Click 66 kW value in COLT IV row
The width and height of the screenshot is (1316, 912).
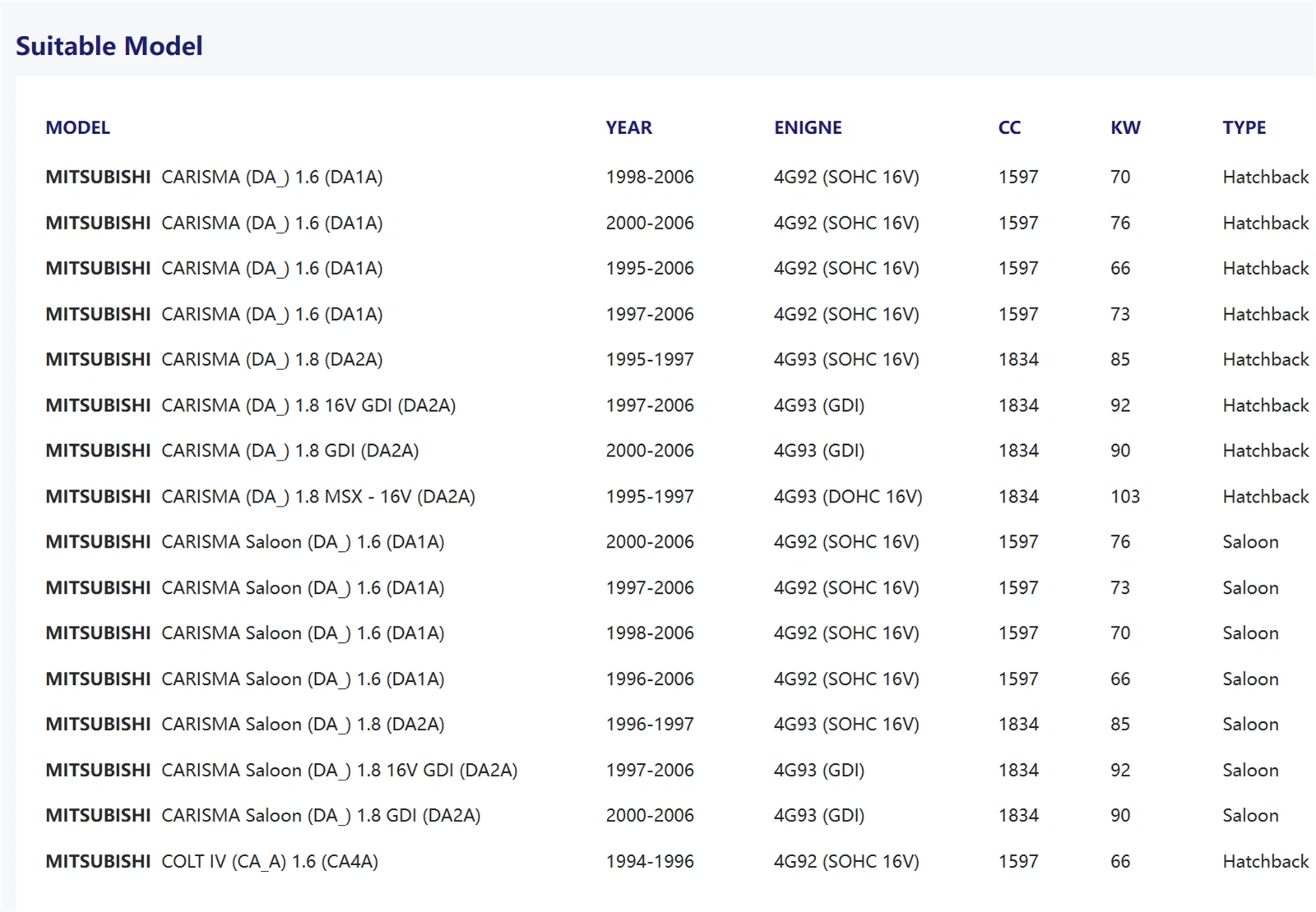coord(1120,861)
